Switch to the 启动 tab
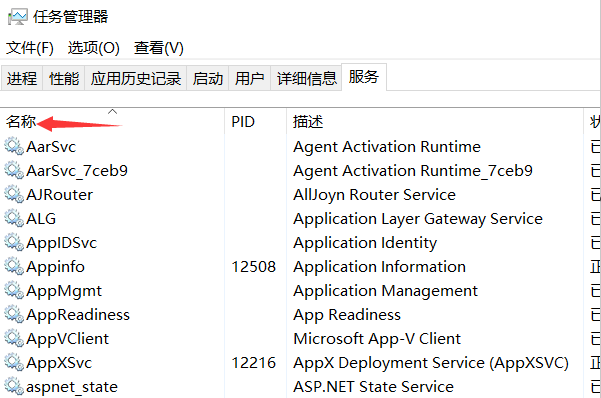 coord(208,78)
